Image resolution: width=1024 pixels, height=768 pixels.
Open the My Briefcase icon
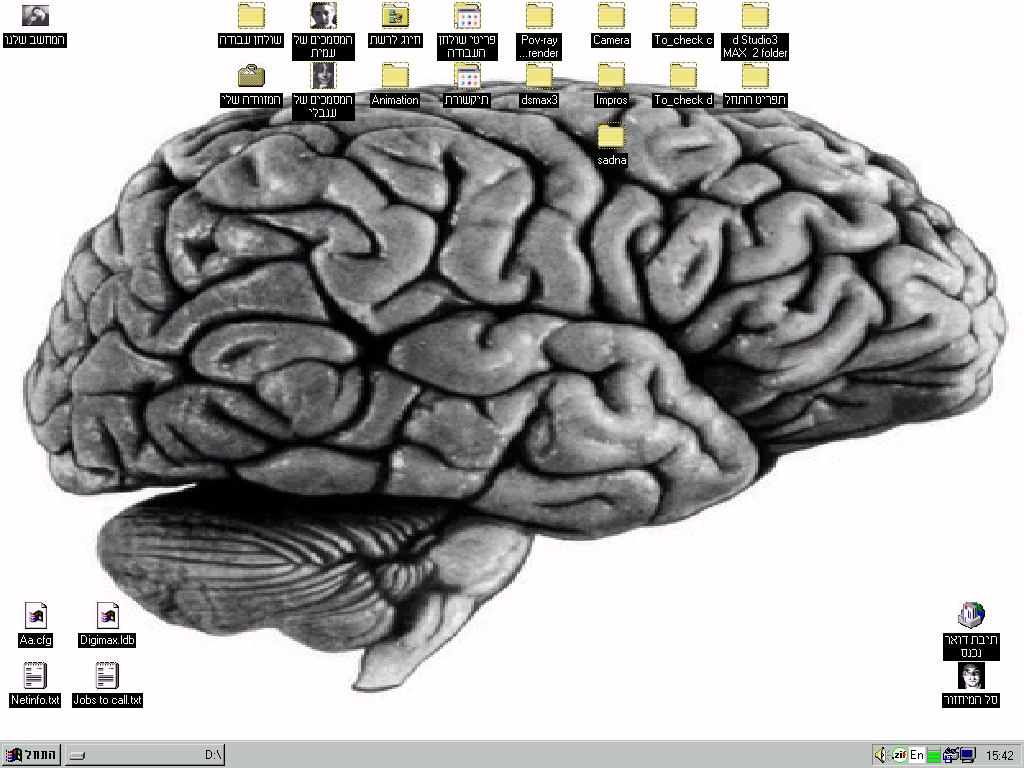pyautogui.click(x=251, y=77)
